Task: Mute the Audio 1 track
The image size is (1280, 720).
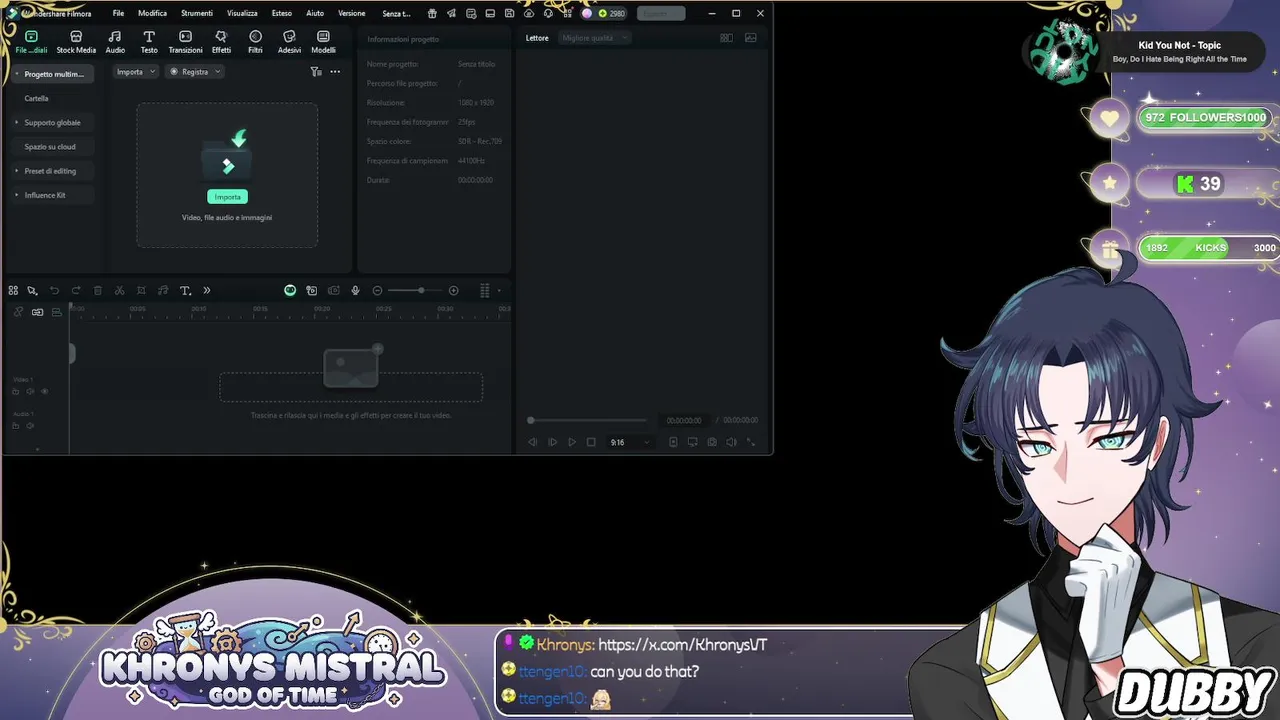Action: (30, 425)
